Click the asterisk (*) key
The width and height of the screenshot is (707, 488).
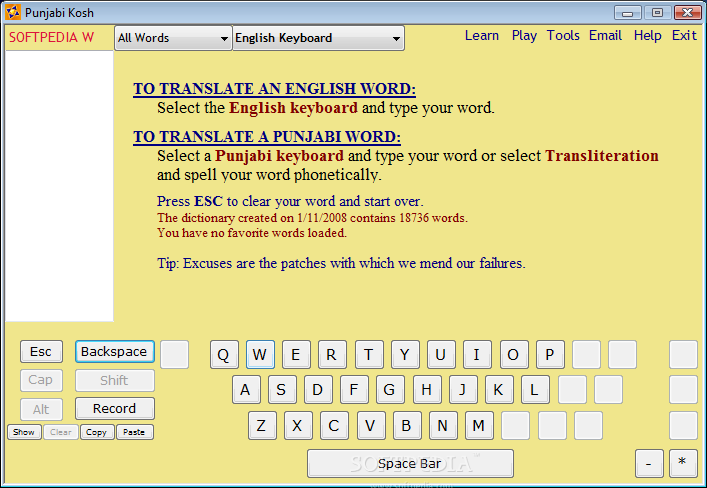coord(683,463)
